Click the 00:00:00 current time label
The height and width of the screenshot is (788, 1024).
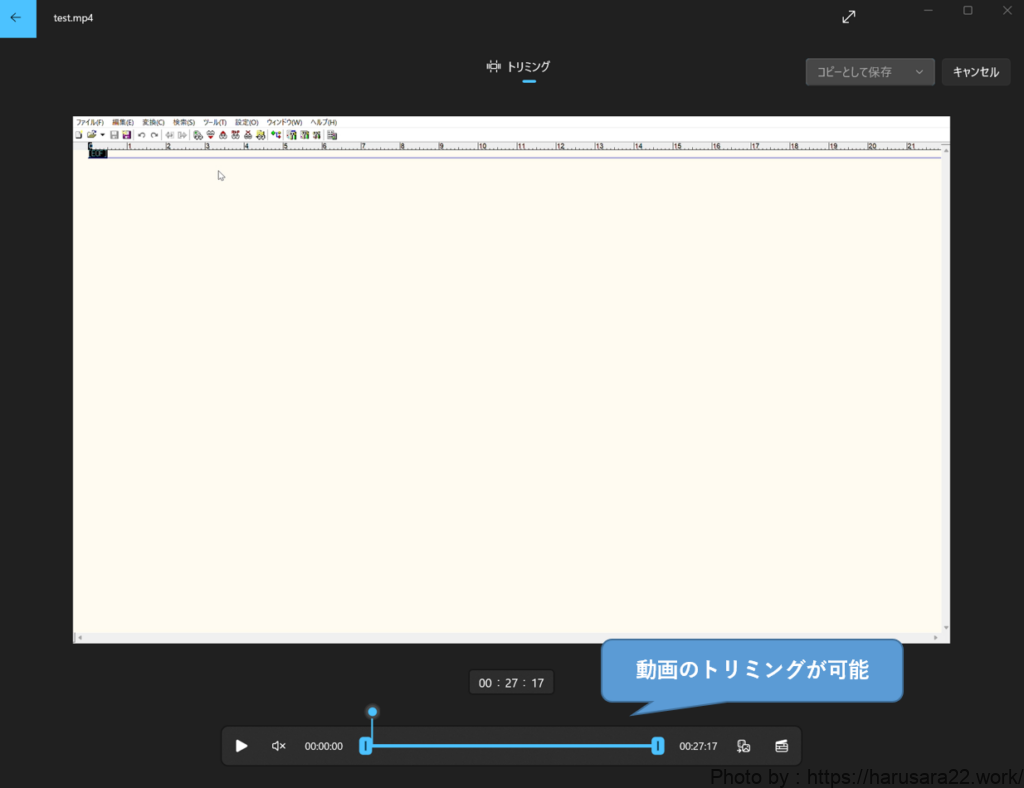(324, 746)
